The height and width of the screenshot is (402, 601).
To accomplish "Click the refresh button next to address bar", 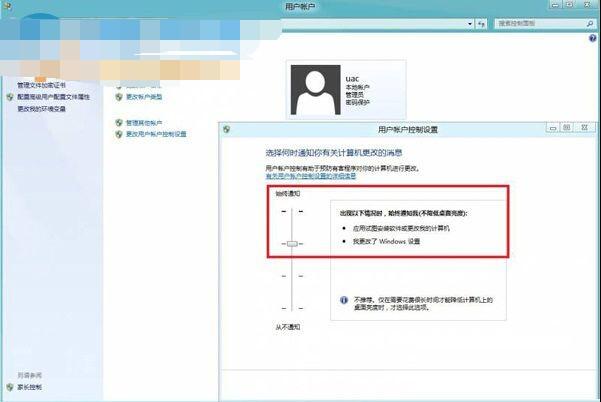I will (482, 22).
